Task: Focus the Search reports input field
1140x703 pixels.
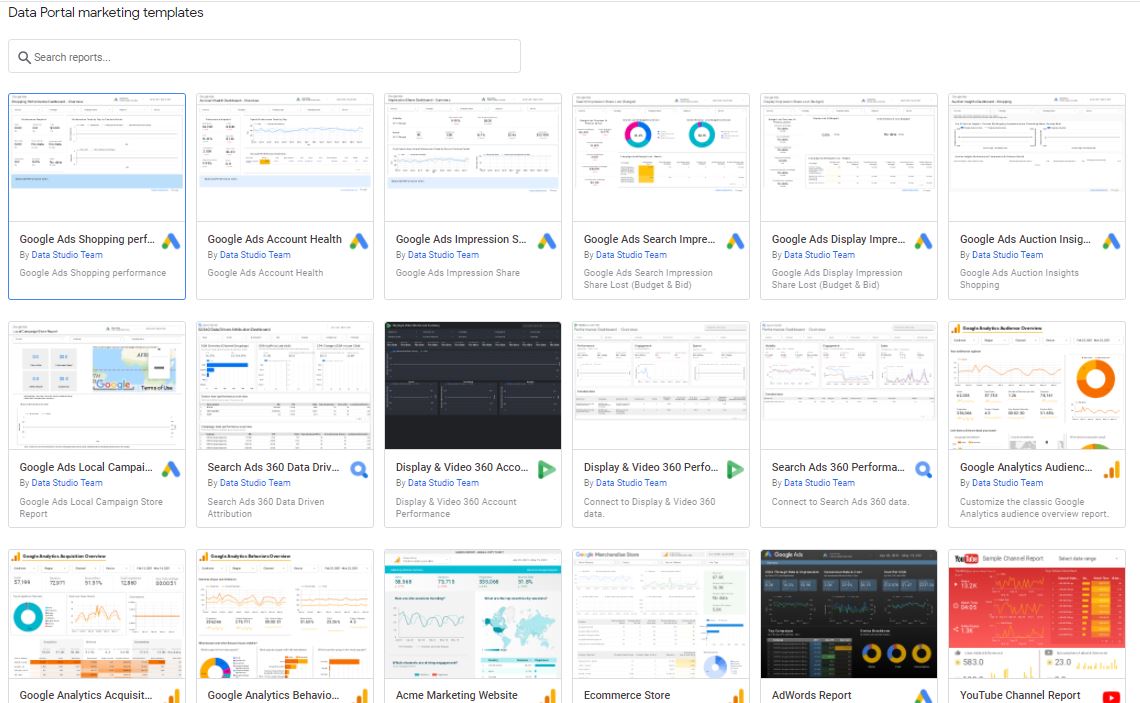Action: (270, 57)
